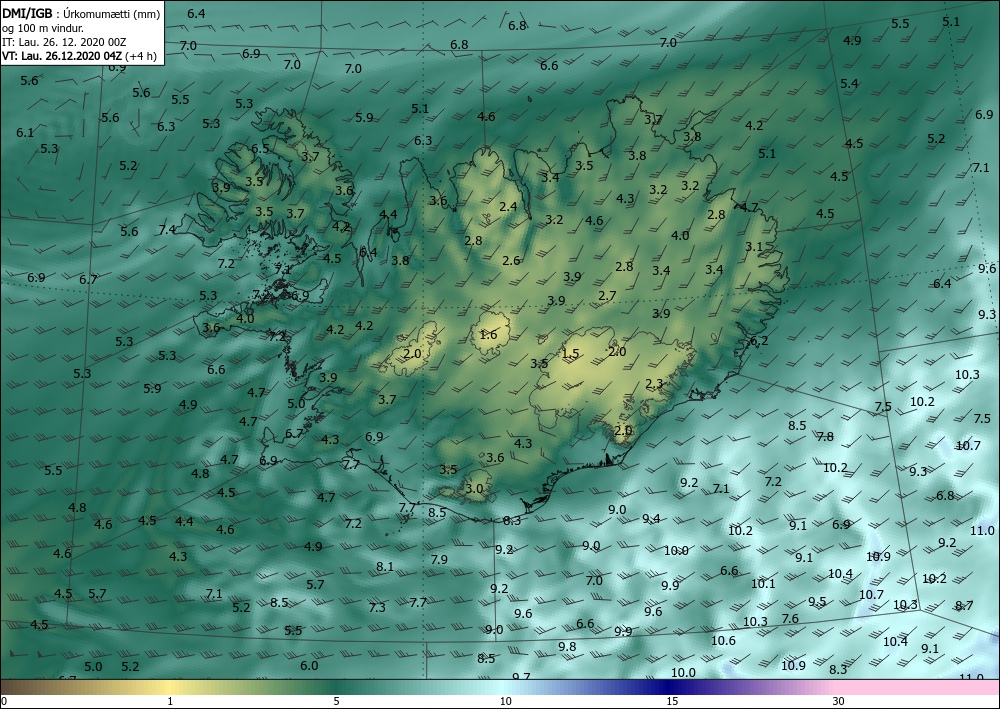Click the '2.6' map value

tap(511, 261)
